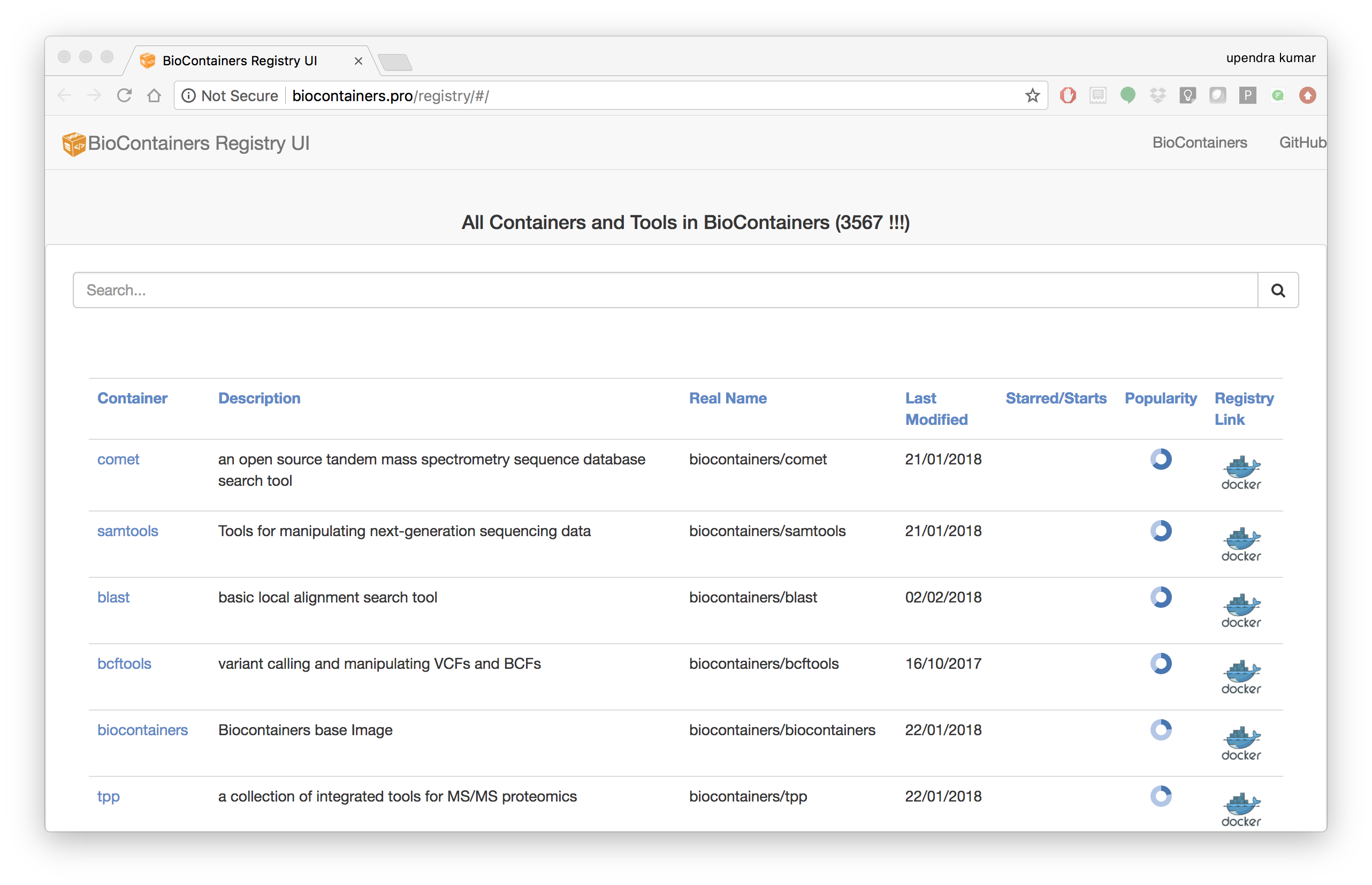The height and width of the screenshot is (885, 1372).
Task: Sort by Last Modified column header
Action: (936, 409)
